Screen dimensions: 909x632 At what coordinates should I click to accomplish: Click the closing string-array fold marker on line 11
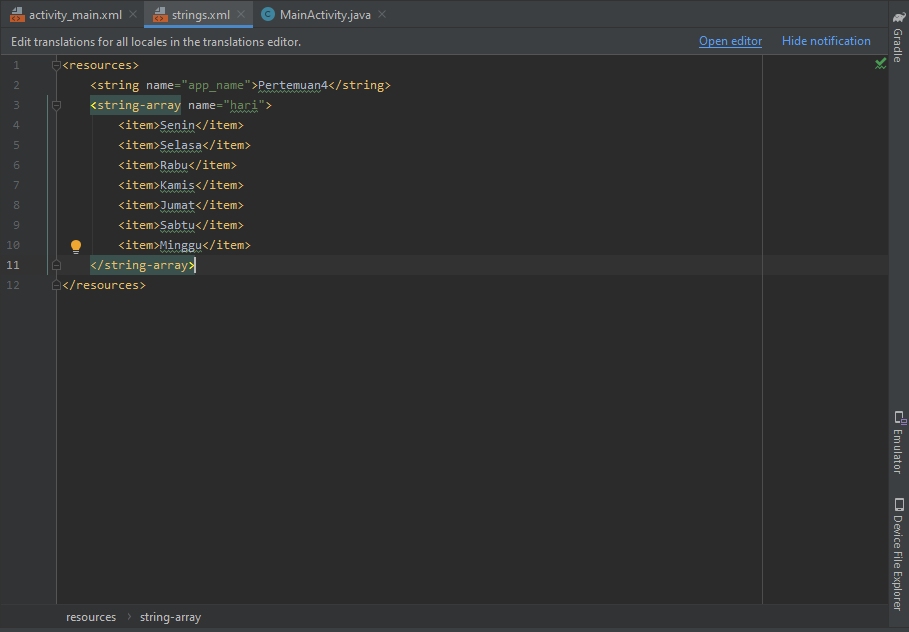click(x=56, y=265)
